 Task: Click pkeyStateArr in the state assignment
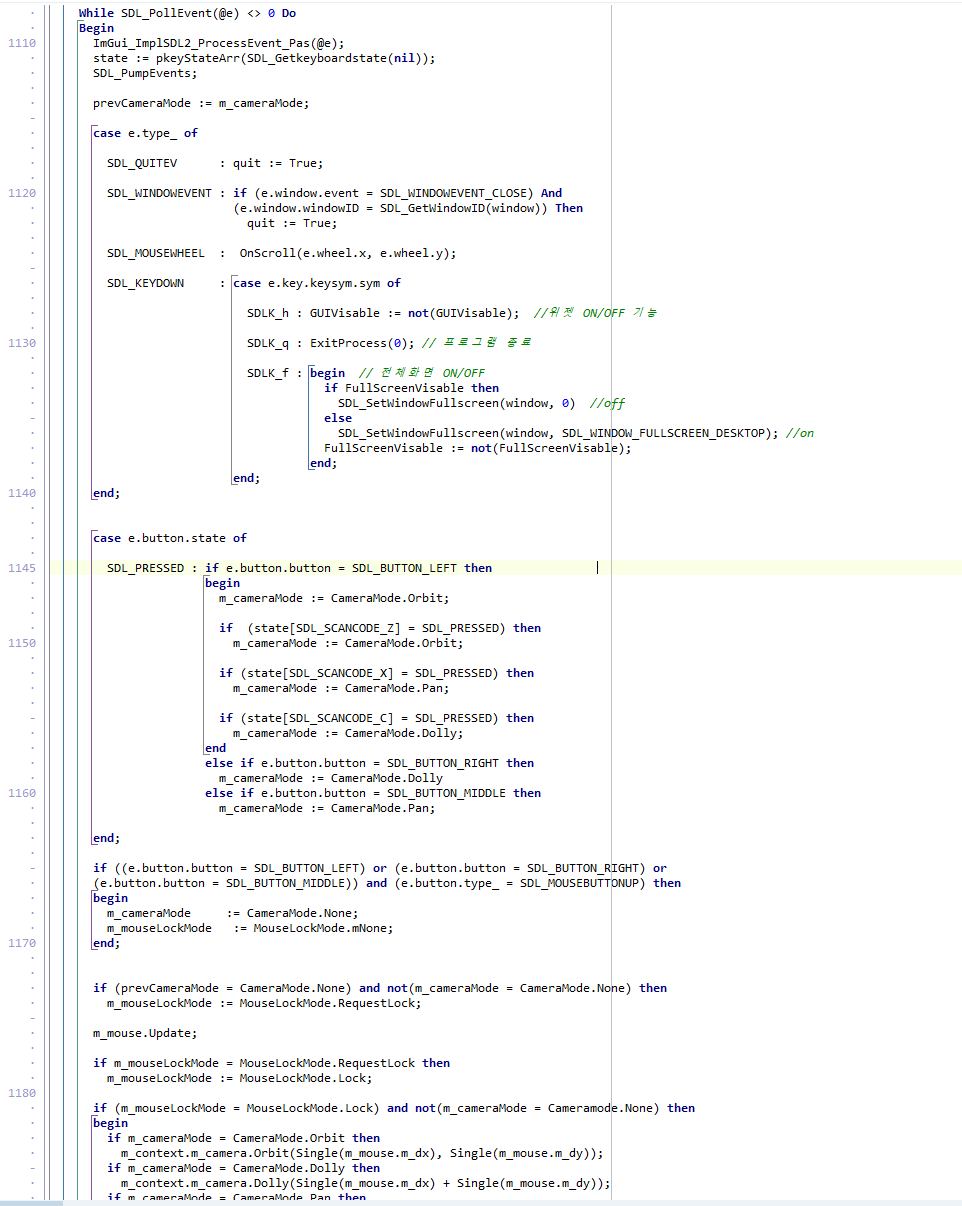pyautogui.click(x=198, y=58)
